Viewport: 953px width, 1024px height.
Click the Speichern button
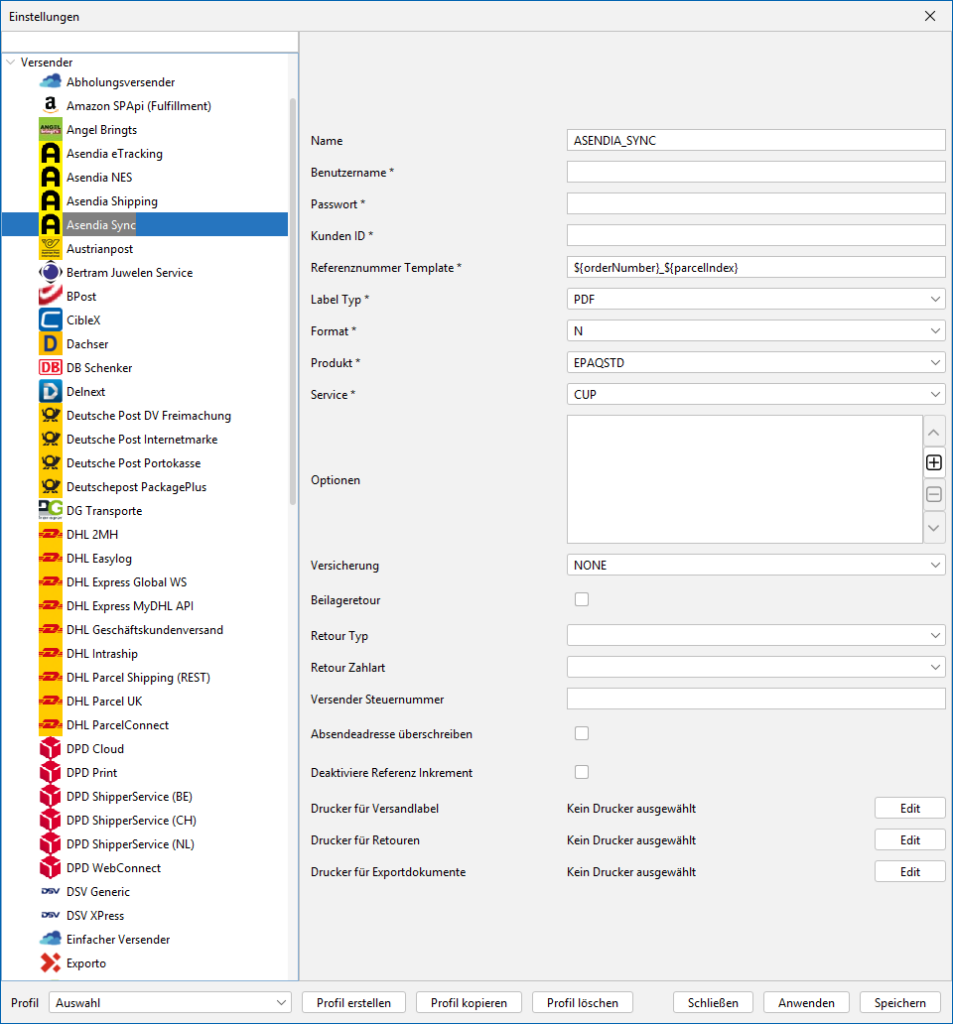tap(900, 1002)
